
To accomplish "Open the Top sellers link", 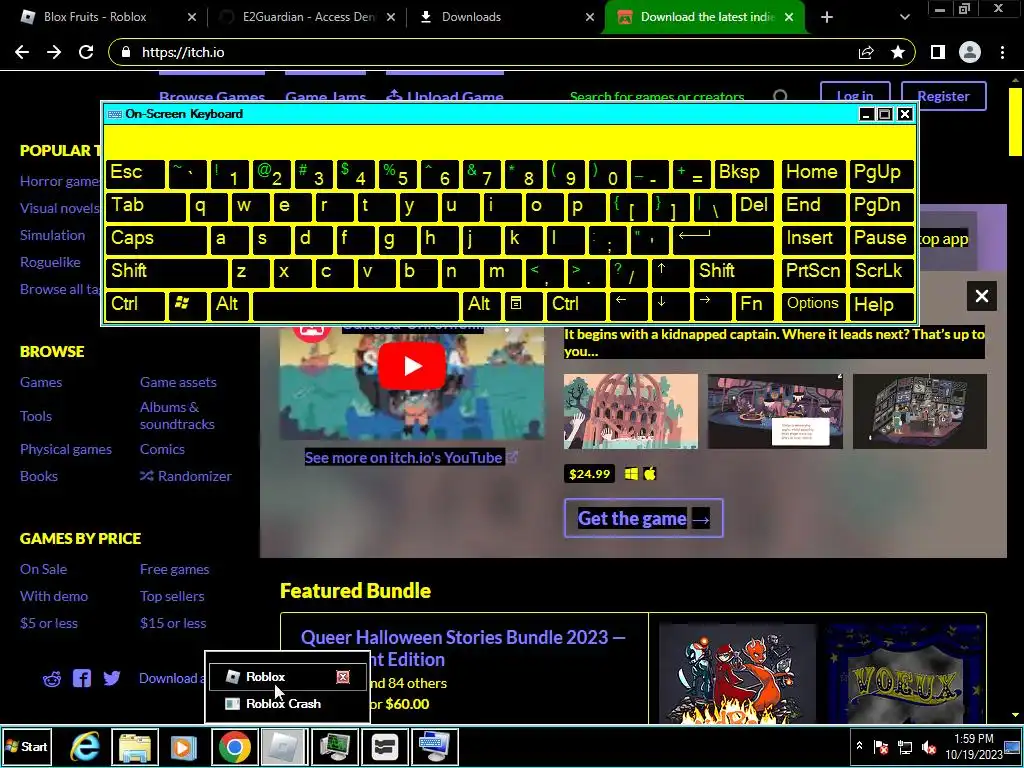I will tap(172, 596).
